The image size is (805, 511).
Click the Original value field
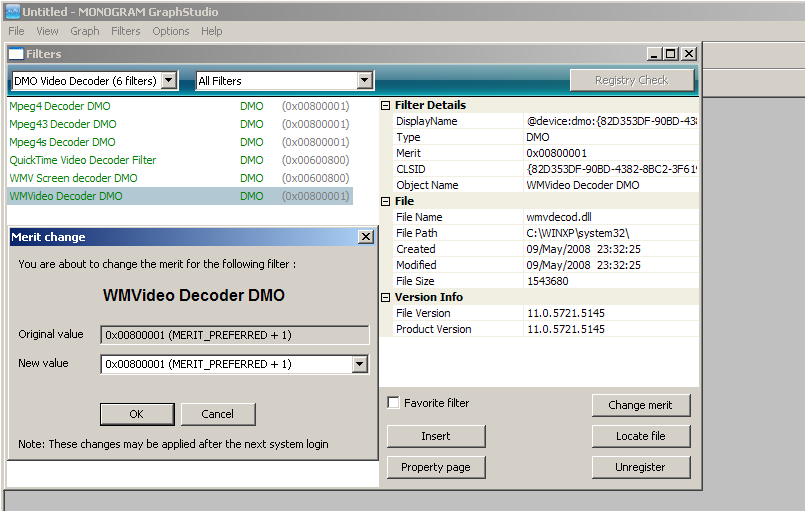(235, 335)
